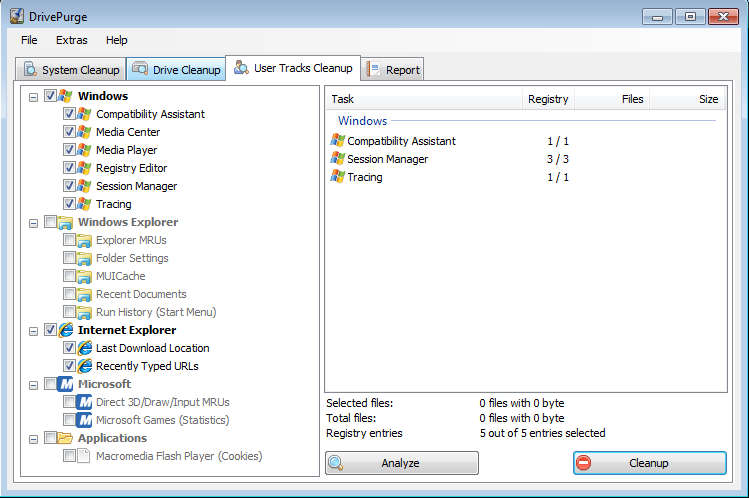
Task: Click the folder icon beside Explorer MRUs
Action: [84, 241]
